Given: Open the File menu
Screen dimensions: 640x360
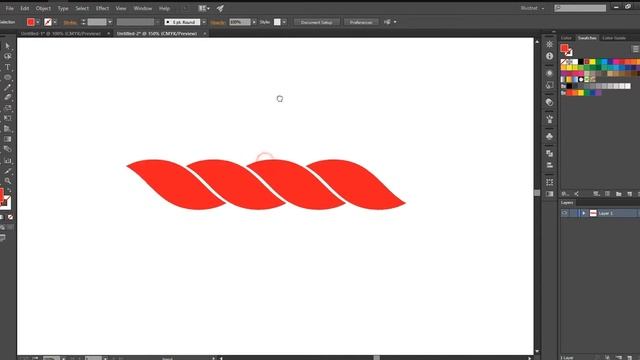Looking at the screenshot, I should pos(9,8).
